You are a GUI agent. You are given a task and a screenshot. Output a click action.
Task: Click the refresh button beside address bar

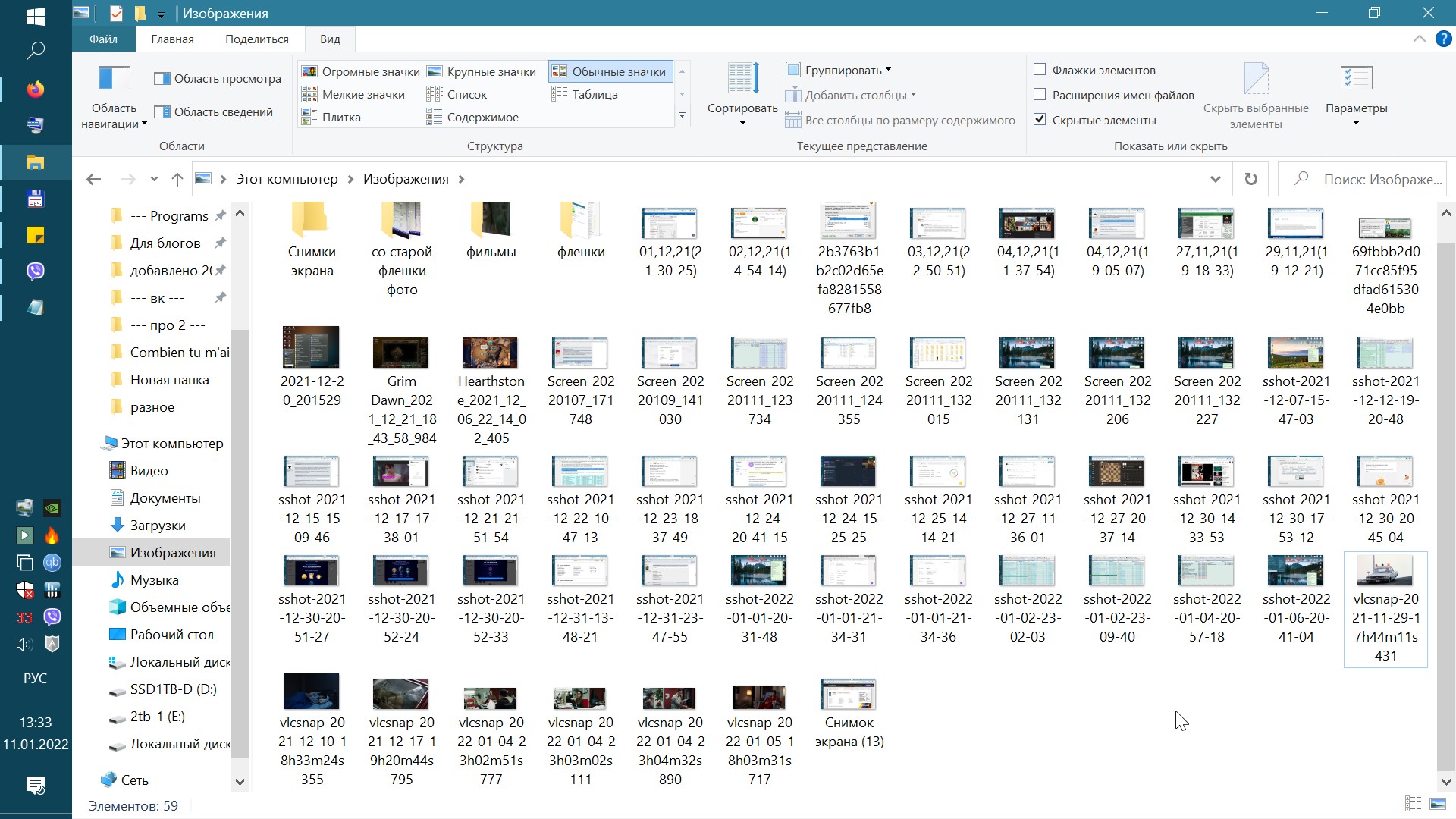coord(1250,179)
